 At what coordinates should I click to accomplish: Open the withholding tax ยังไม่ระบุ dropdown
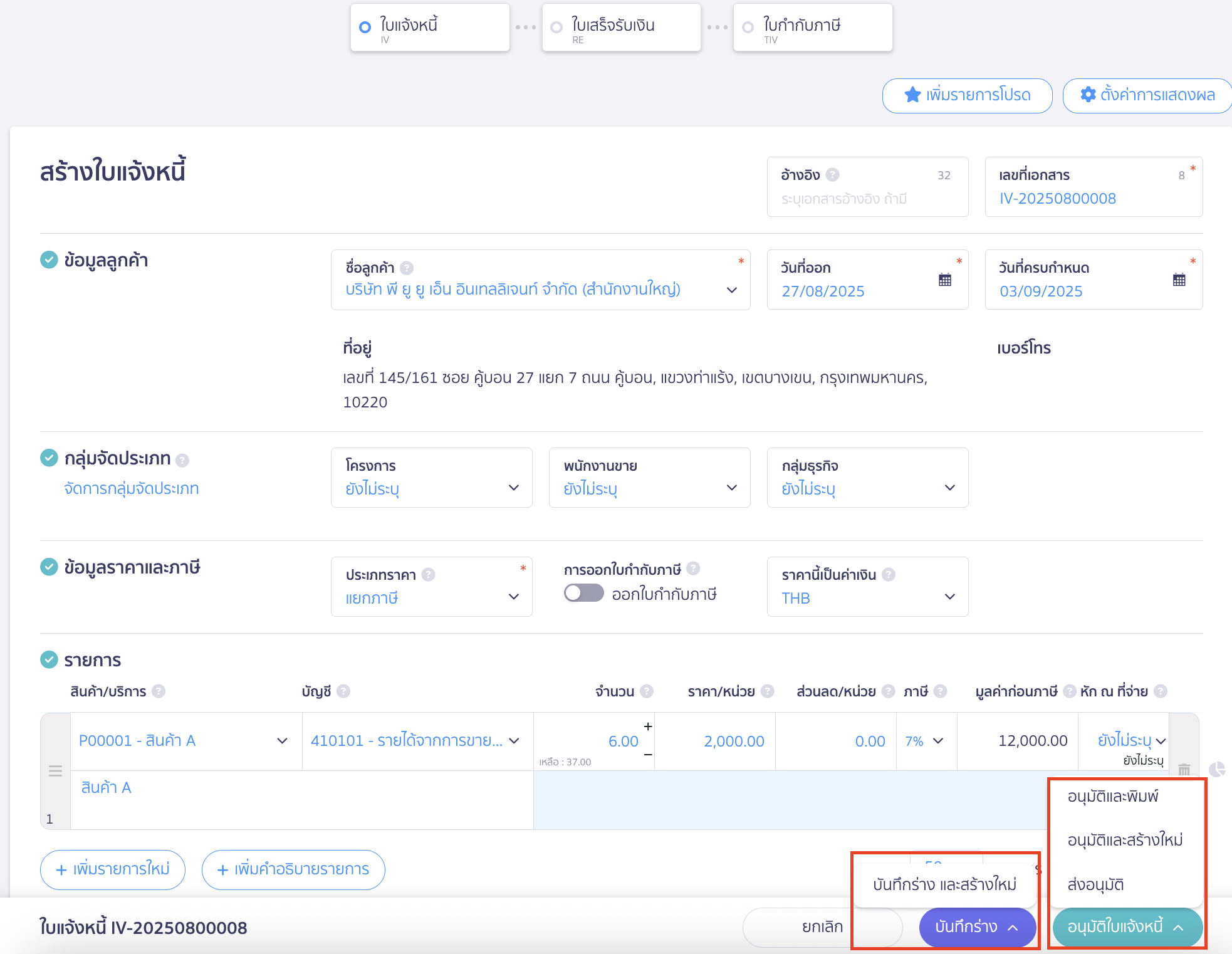click(1132, 741)
